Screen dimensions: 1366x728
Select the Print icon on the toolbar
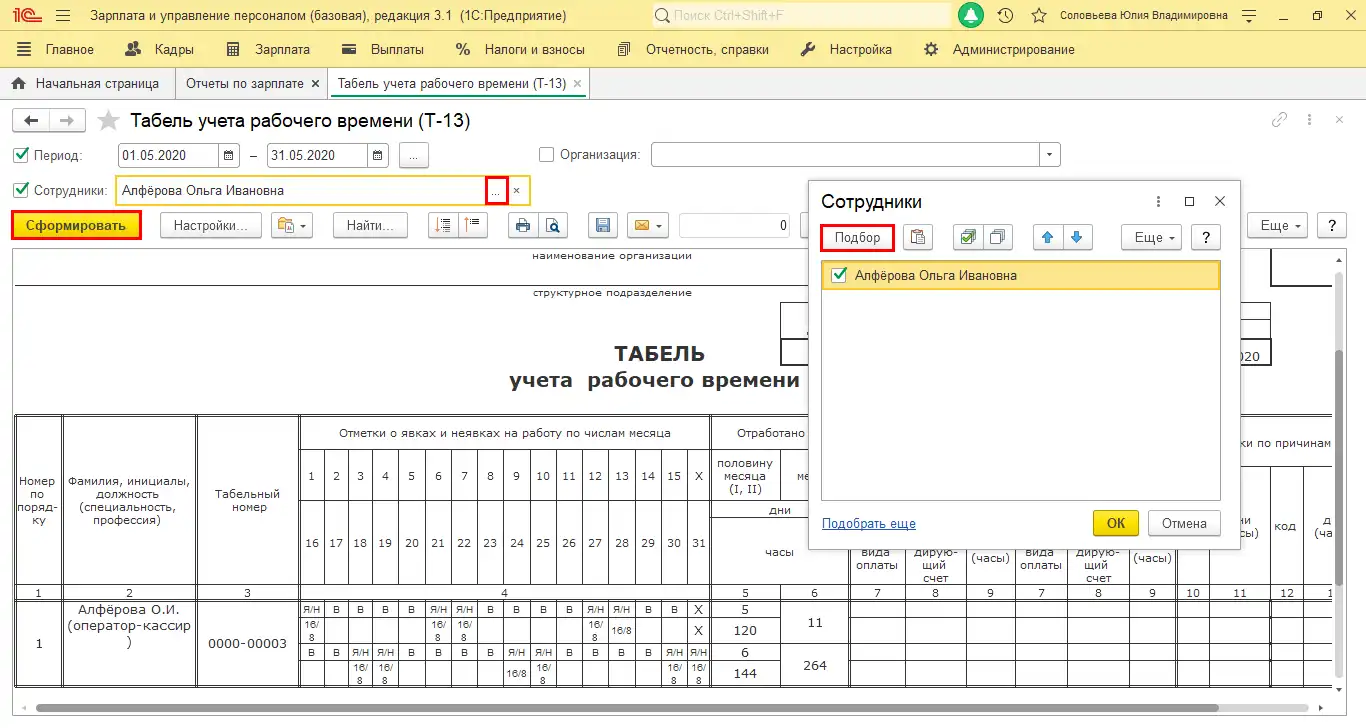[522, 225]
